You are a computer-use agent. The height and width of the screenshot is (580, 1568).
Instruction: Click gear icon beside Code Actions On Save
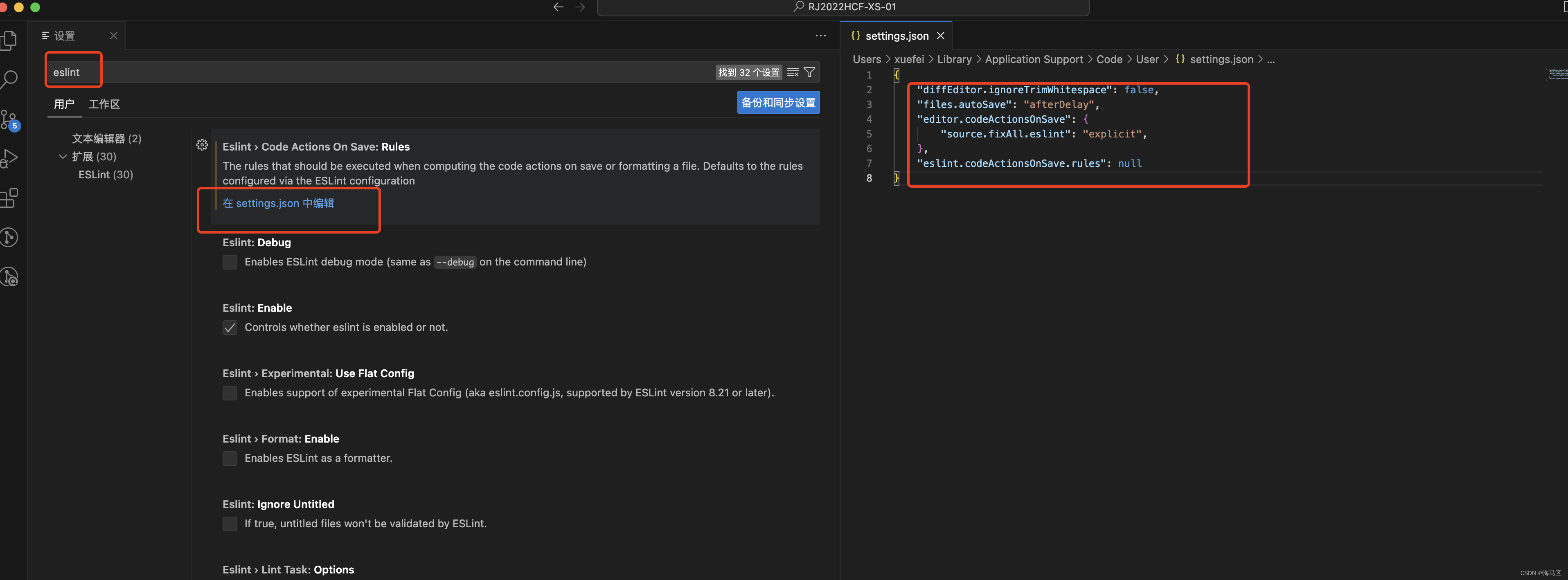pos(202,145)
